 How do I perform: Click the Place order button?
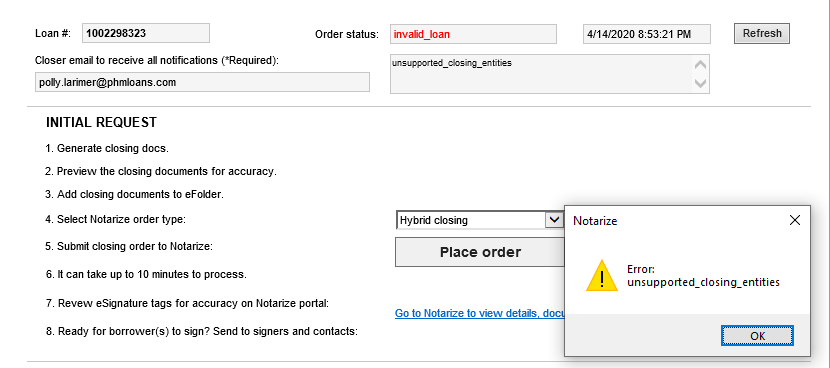(x=480, y=252)
